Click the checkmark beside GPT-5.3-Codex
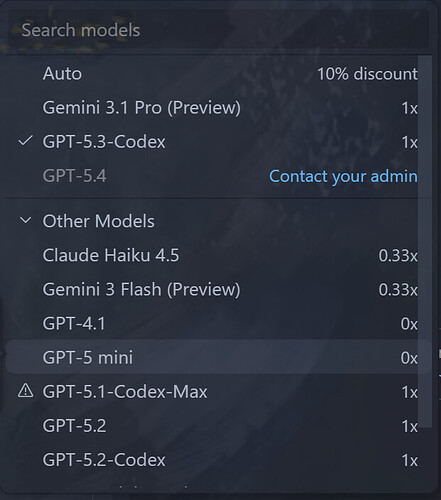The height and width of the screenshot is (500, 441). (25, 141)
